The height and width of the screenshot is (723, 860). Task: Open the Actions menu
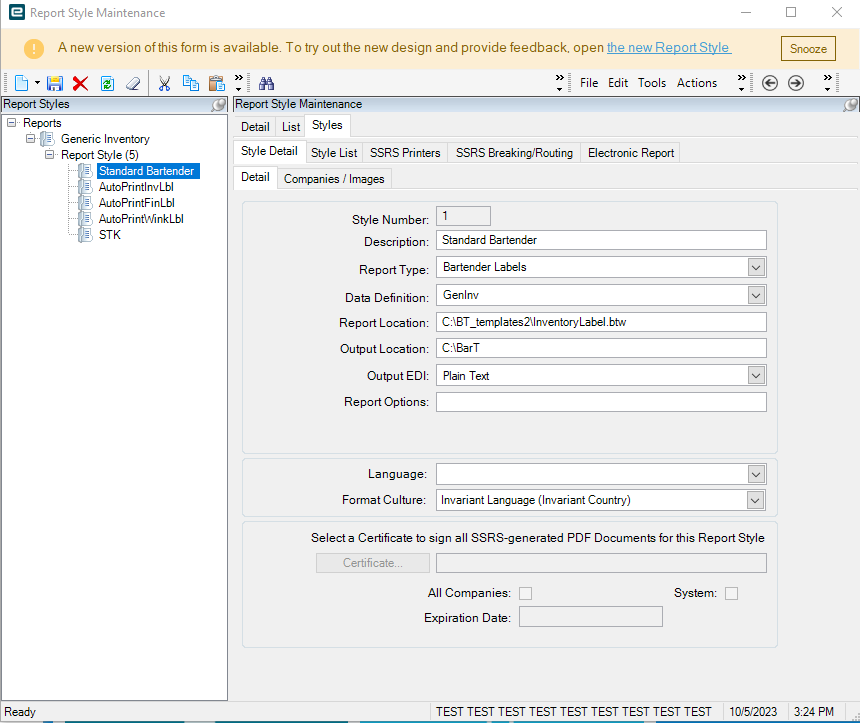696,83
